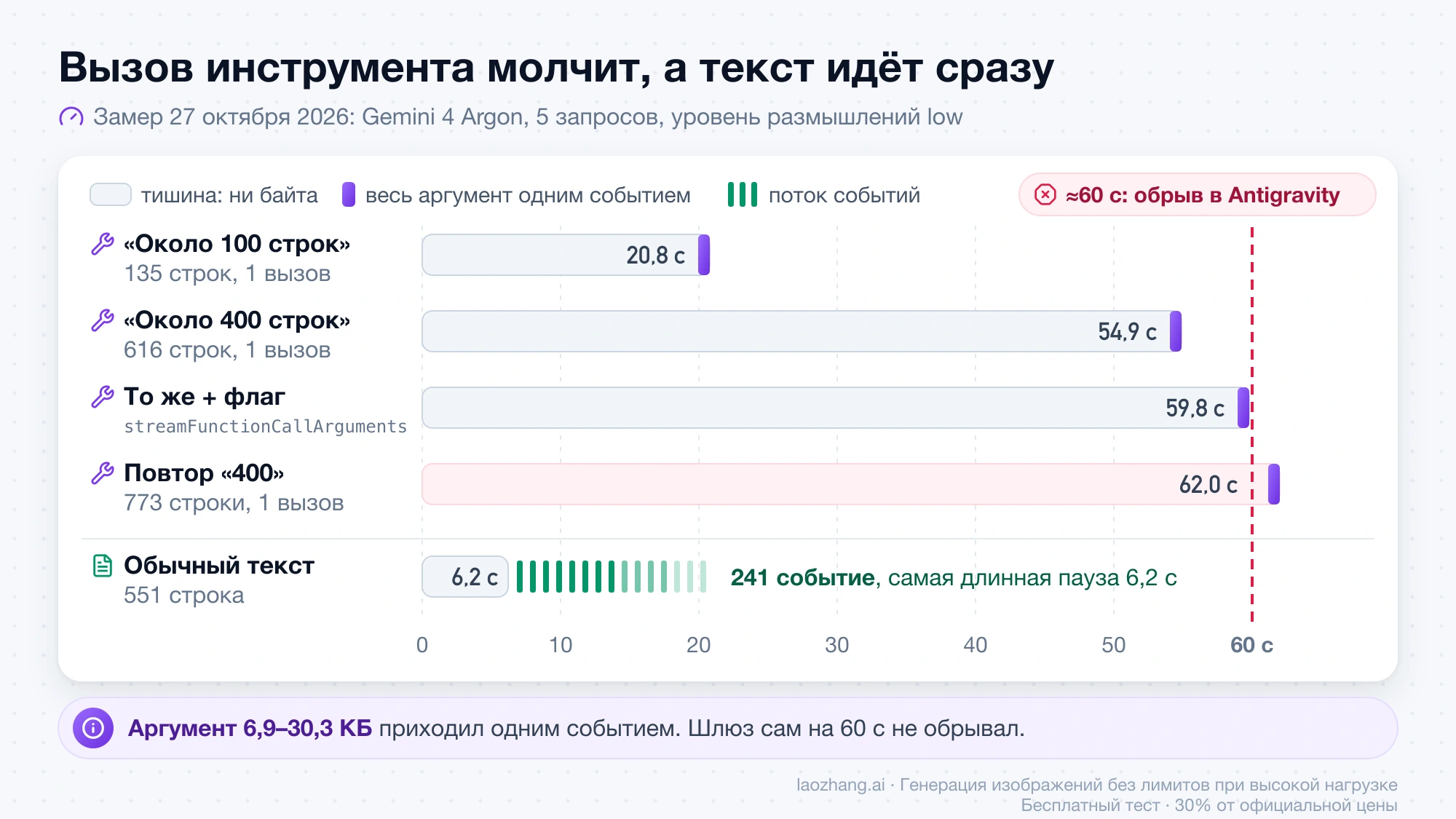Click the 'Повтор «400»' row title
This screenshot has width=1456, height=819.
204,473
